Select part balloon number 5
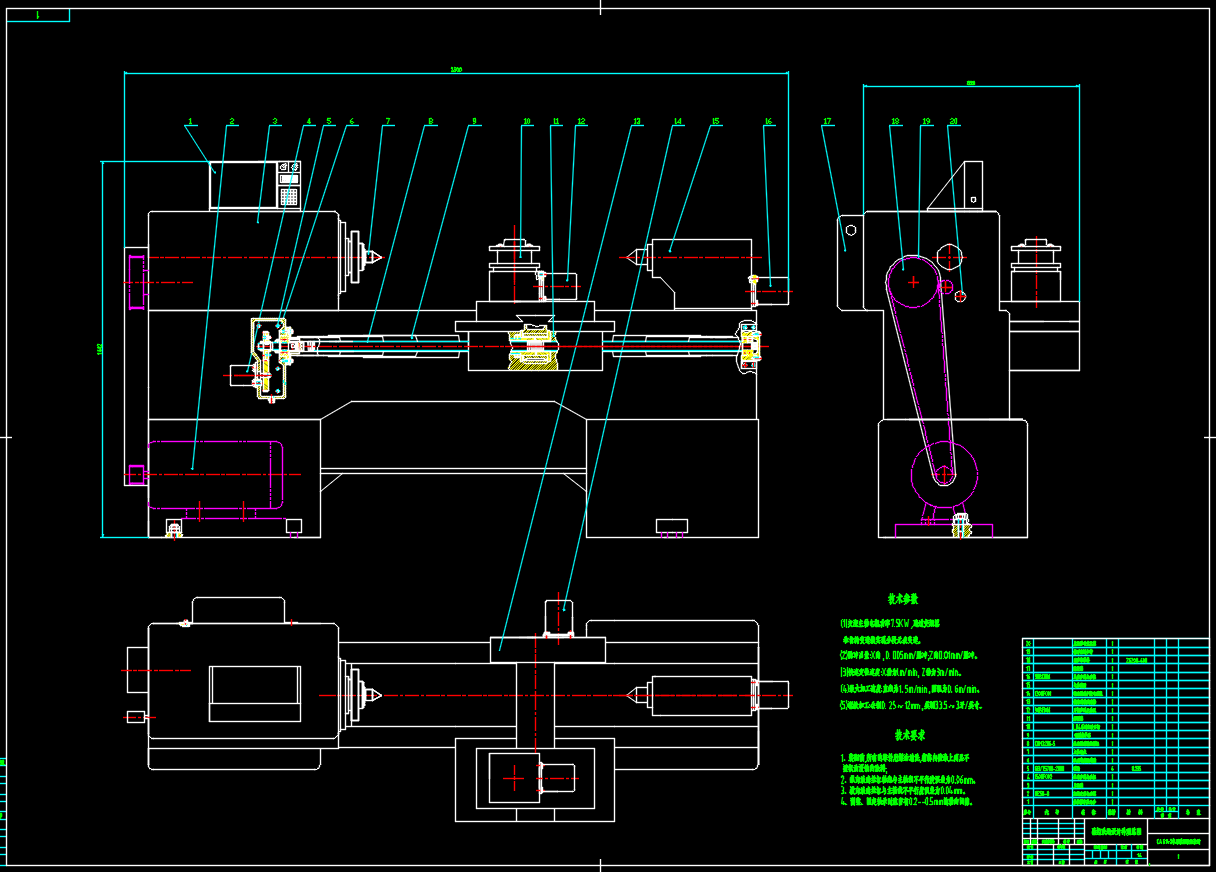The image size is (1216, 872). click(329, 121)
